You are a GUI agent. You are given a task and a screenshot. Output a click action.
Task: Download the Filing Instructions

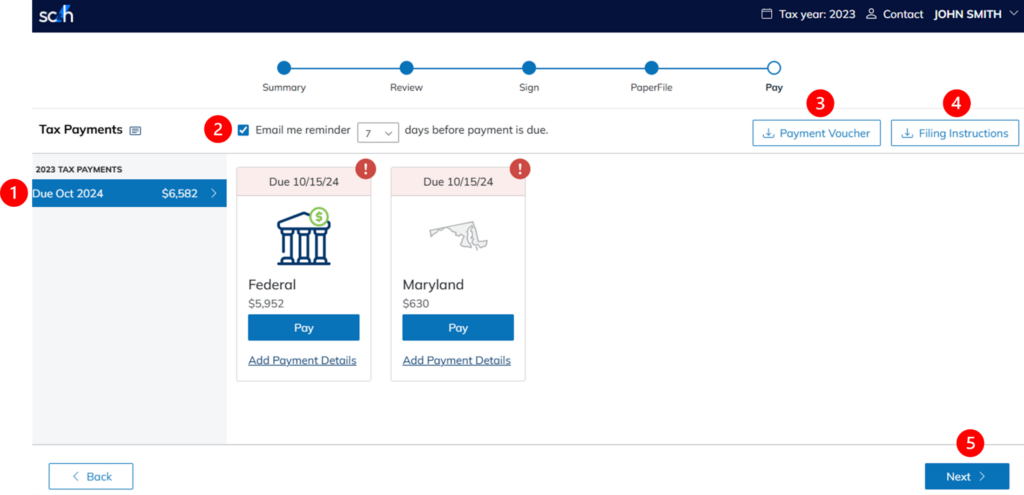955,133
